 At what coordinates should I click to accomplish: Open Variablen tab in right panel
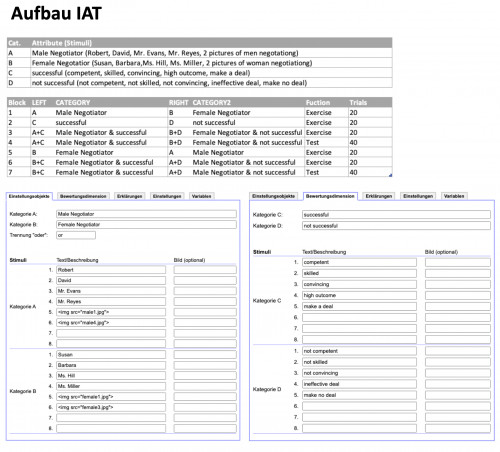click(454, 196)
